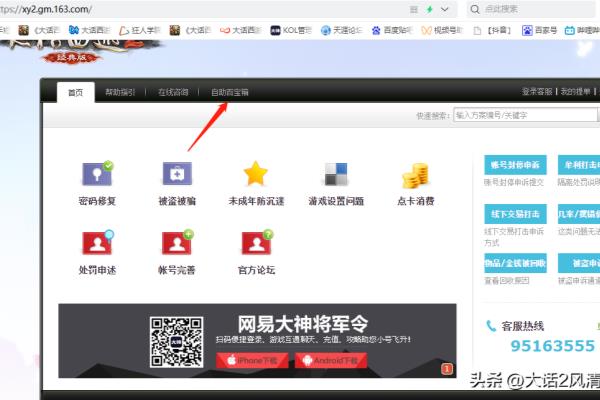Open the 处罚申述 icon

coord(98,243)
